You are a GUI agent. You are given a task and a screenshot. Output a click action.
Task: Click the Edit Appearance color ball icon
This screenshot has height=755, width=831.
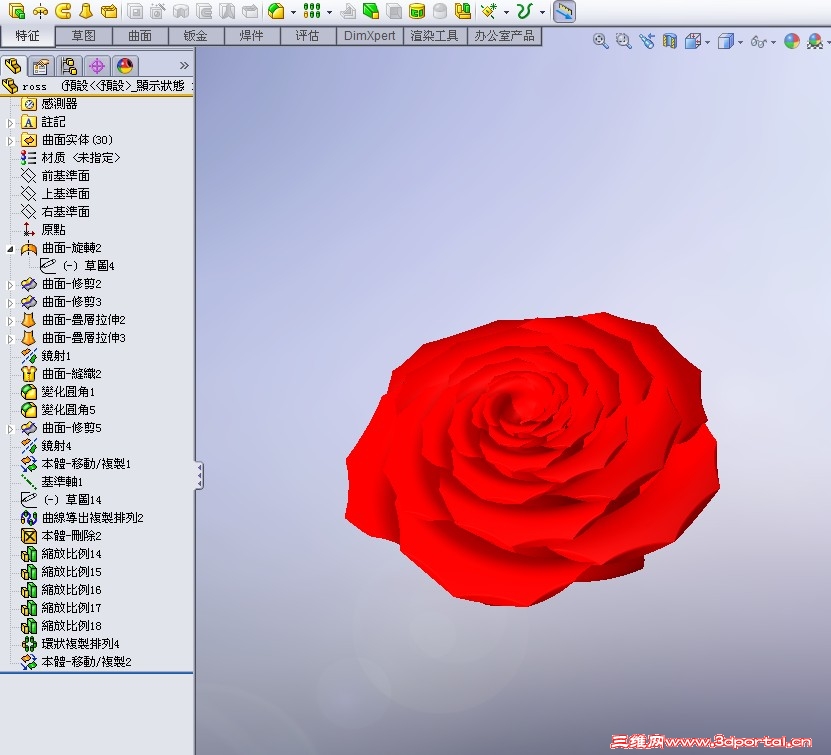click(790, 42)
